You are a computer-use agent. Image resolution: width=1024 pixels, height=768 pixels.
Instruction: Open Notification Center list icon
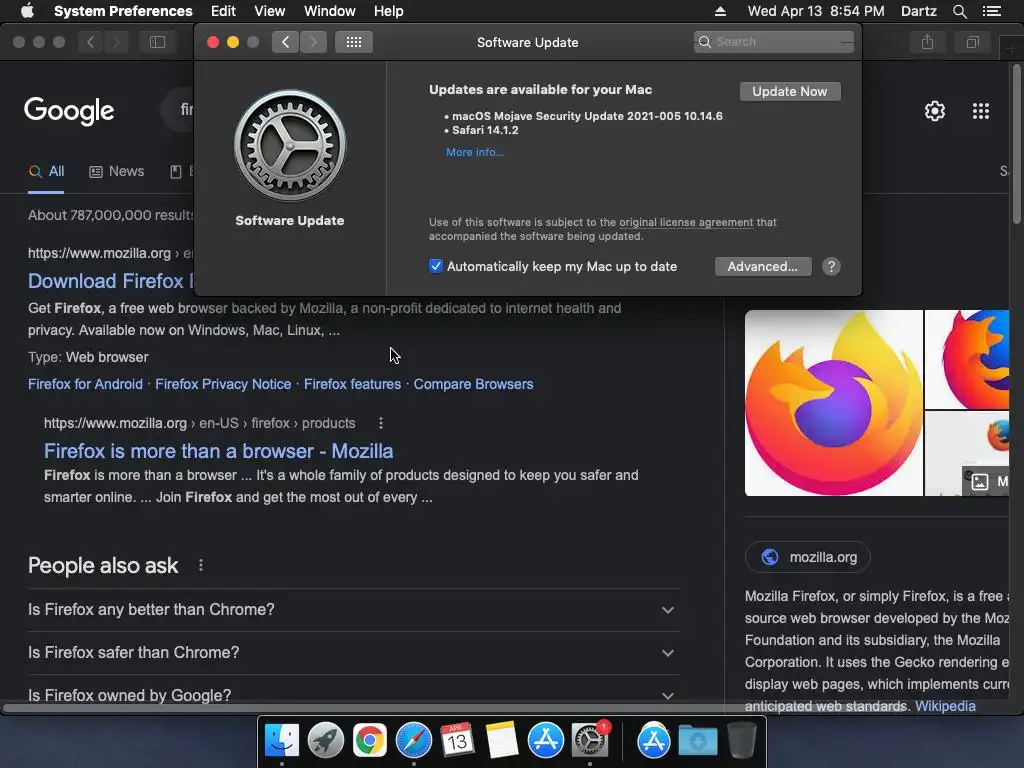[x=991, y=11]
